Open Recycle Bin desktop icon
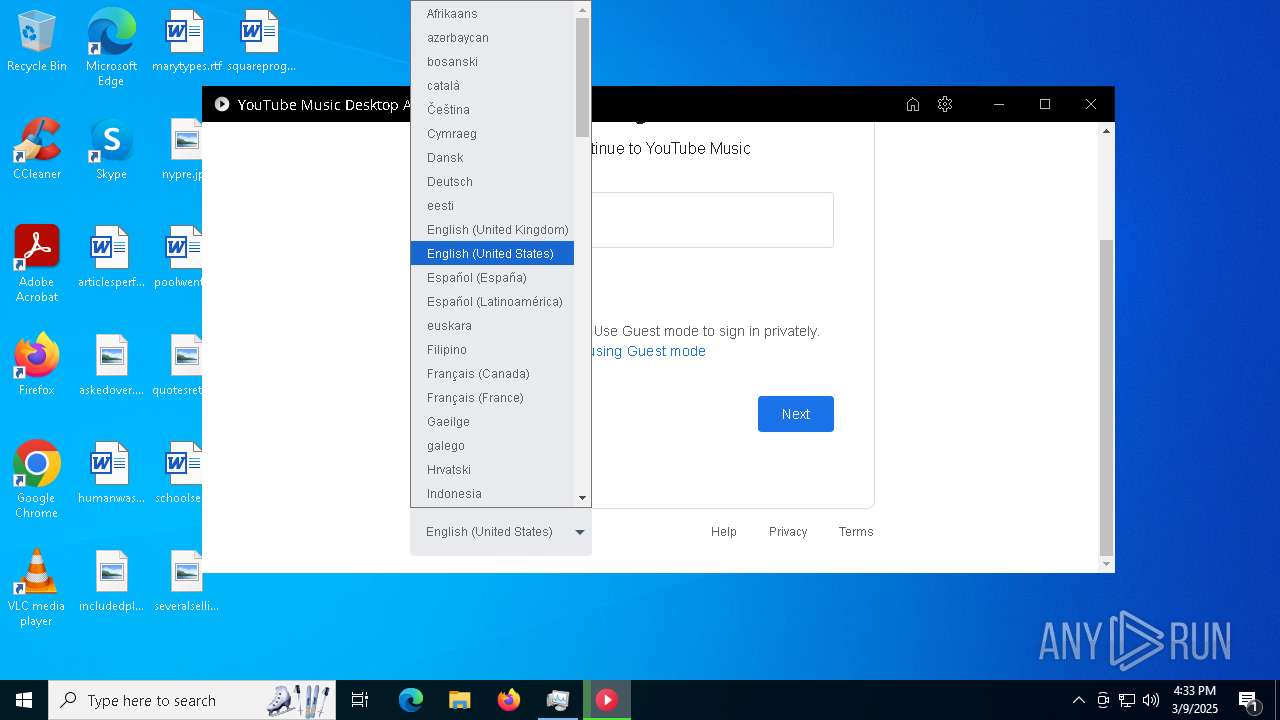This screenshot has height=720, width=1280. [x=37, y=42]
